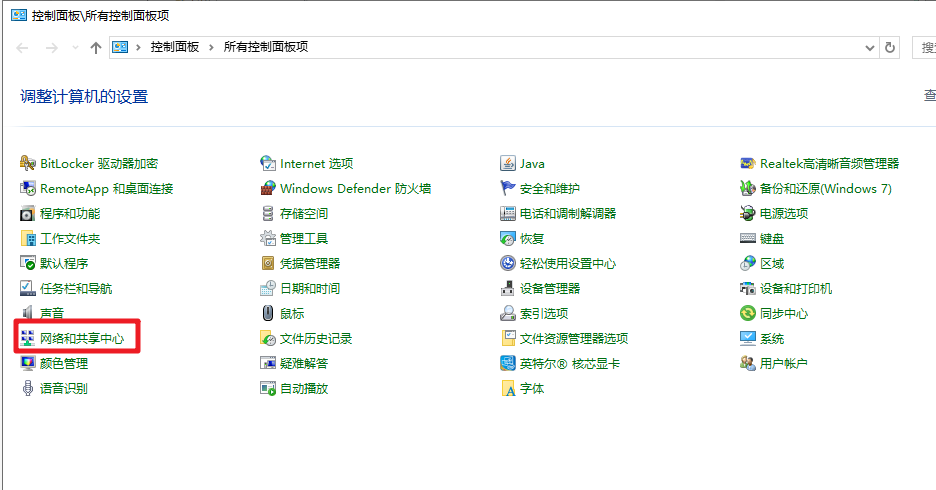Open the 程序和功能 icon

[27, 214]
